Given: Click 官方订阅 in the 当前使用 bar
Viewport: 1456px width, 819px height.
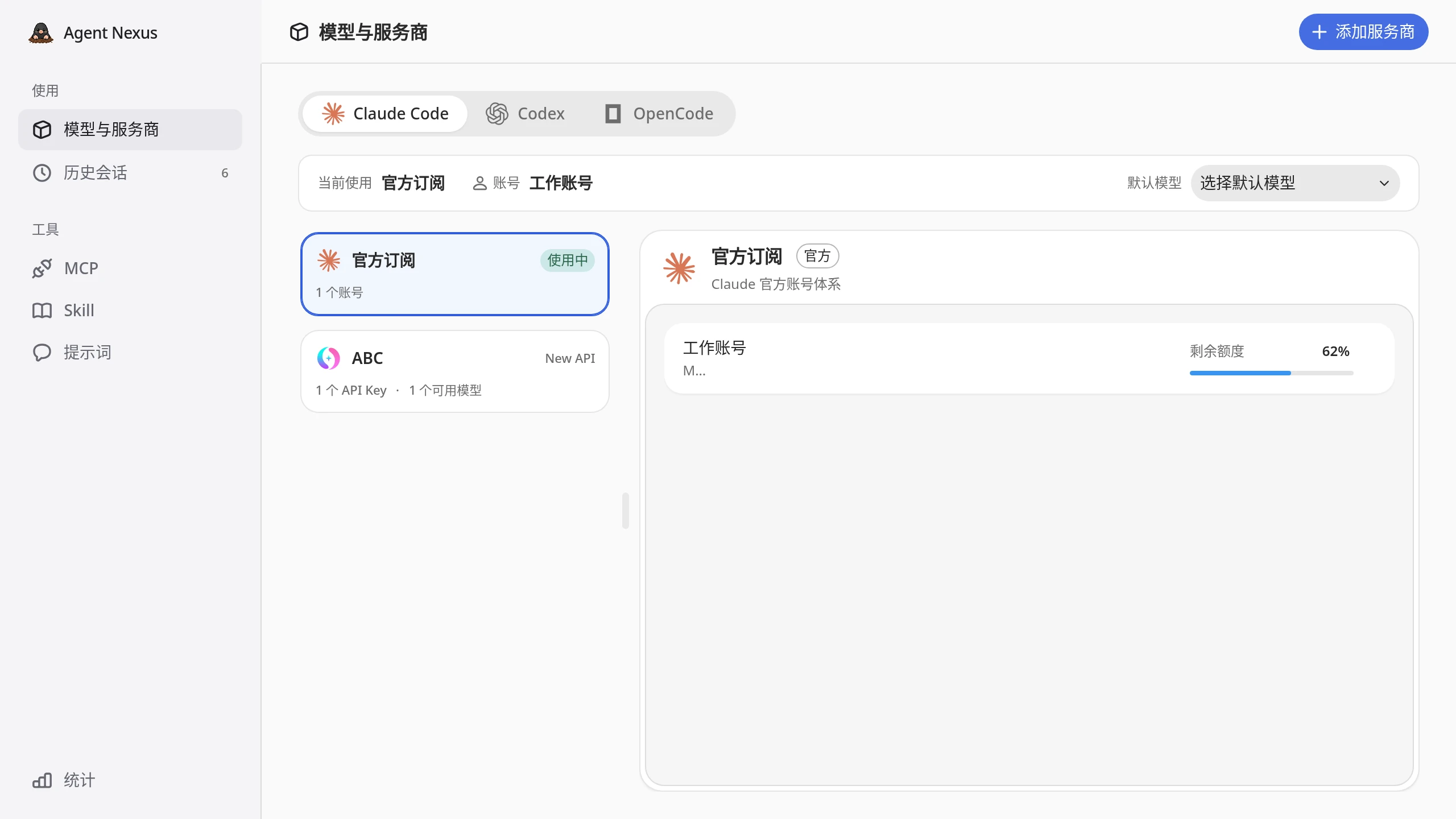Looking at the screenshot, I should click(413, 183).
